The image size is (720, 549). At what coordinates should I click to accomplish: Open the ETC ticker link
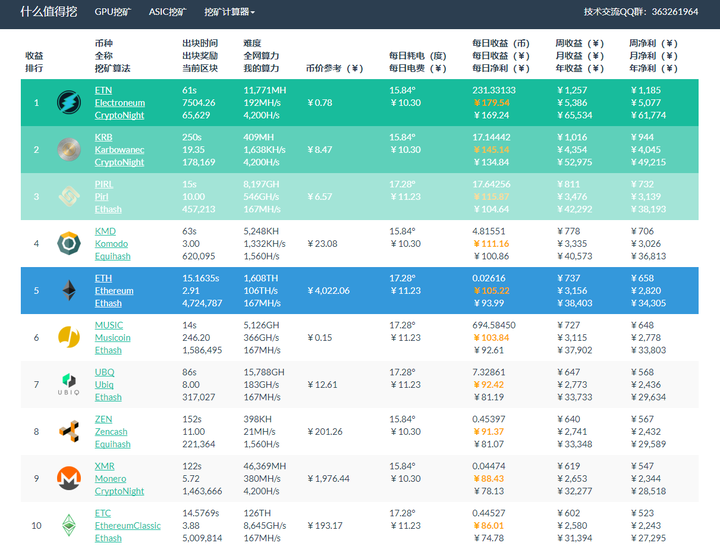tap(103, 513)
